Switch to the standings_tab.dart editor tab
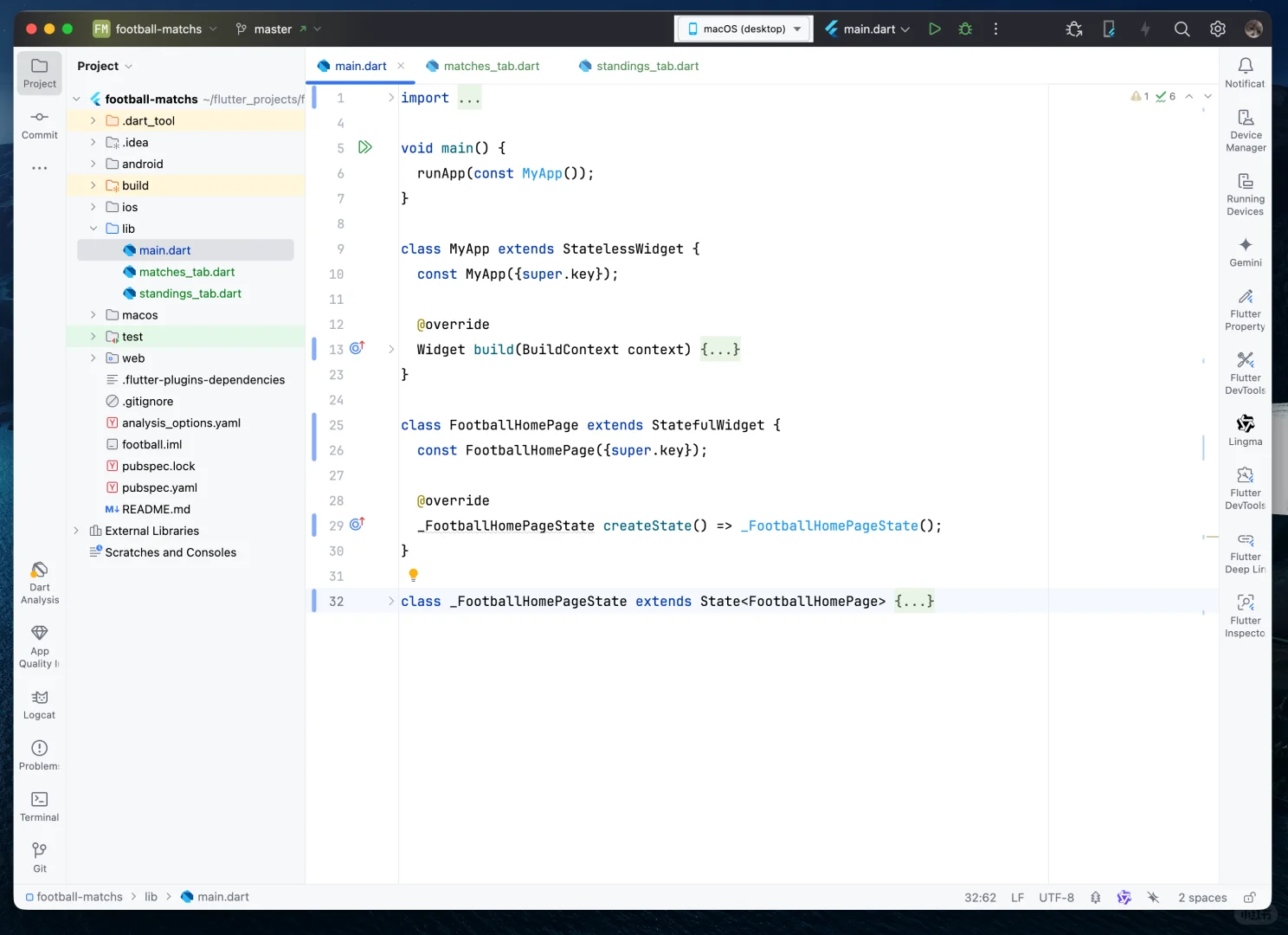 647,66
